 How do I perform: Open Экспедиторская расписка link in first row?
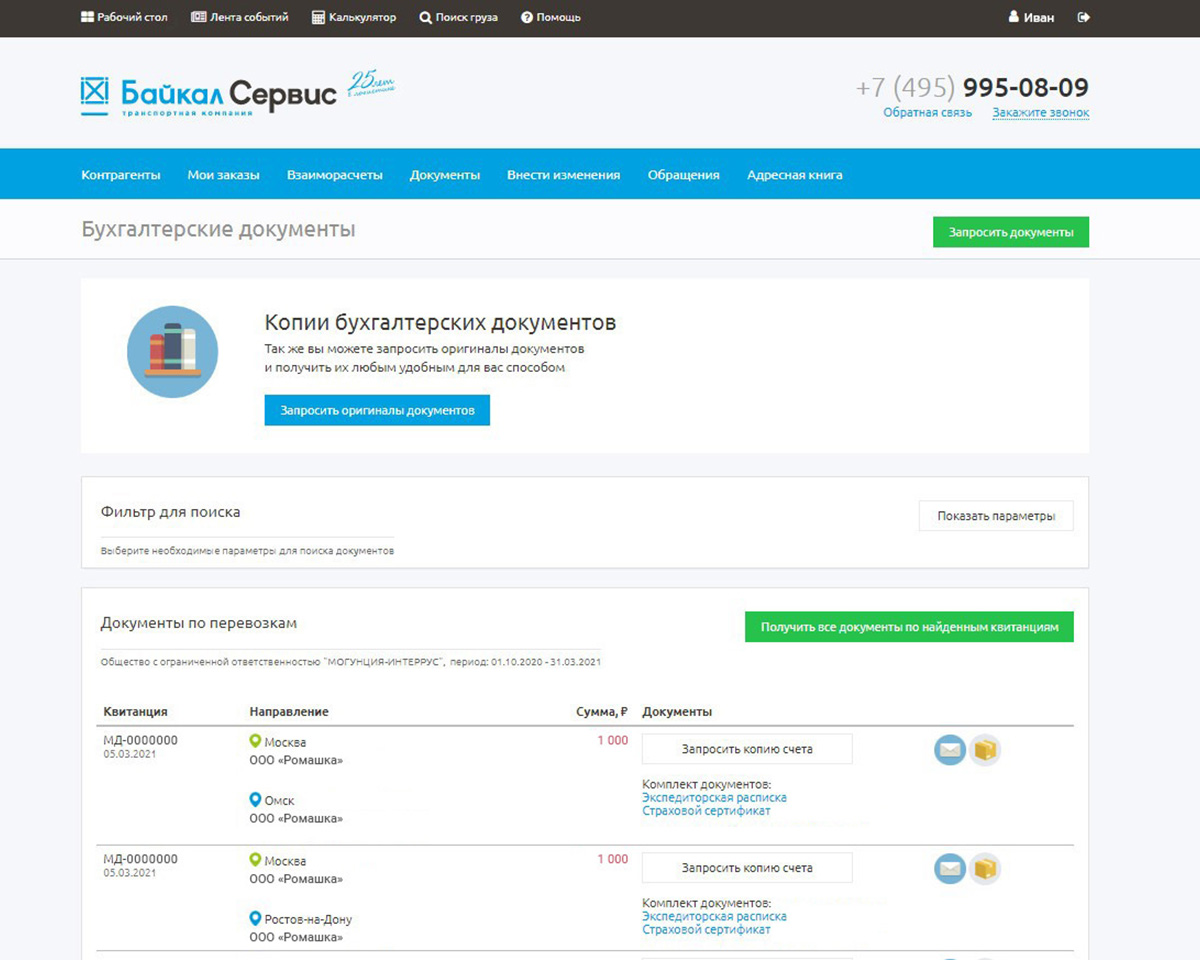714,798
